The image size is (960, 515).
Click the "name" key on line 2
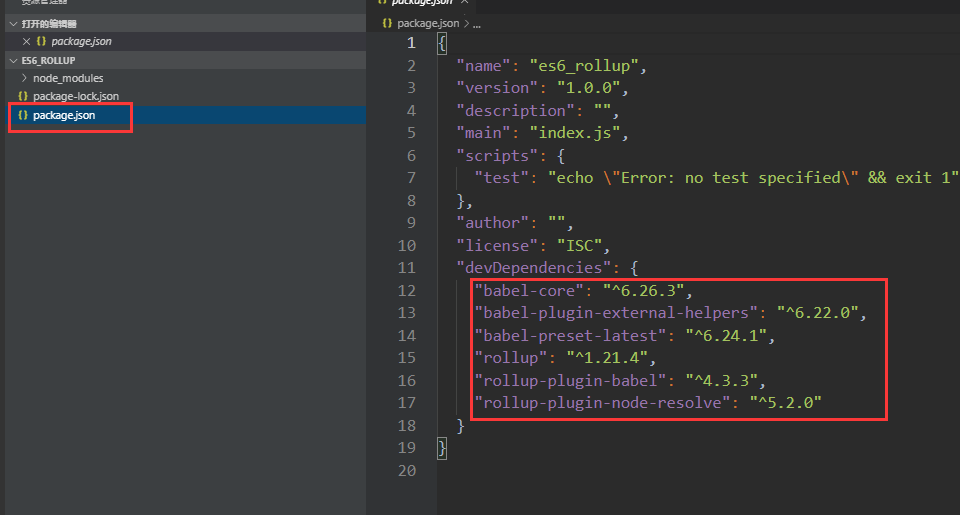(x=483, y=66)
